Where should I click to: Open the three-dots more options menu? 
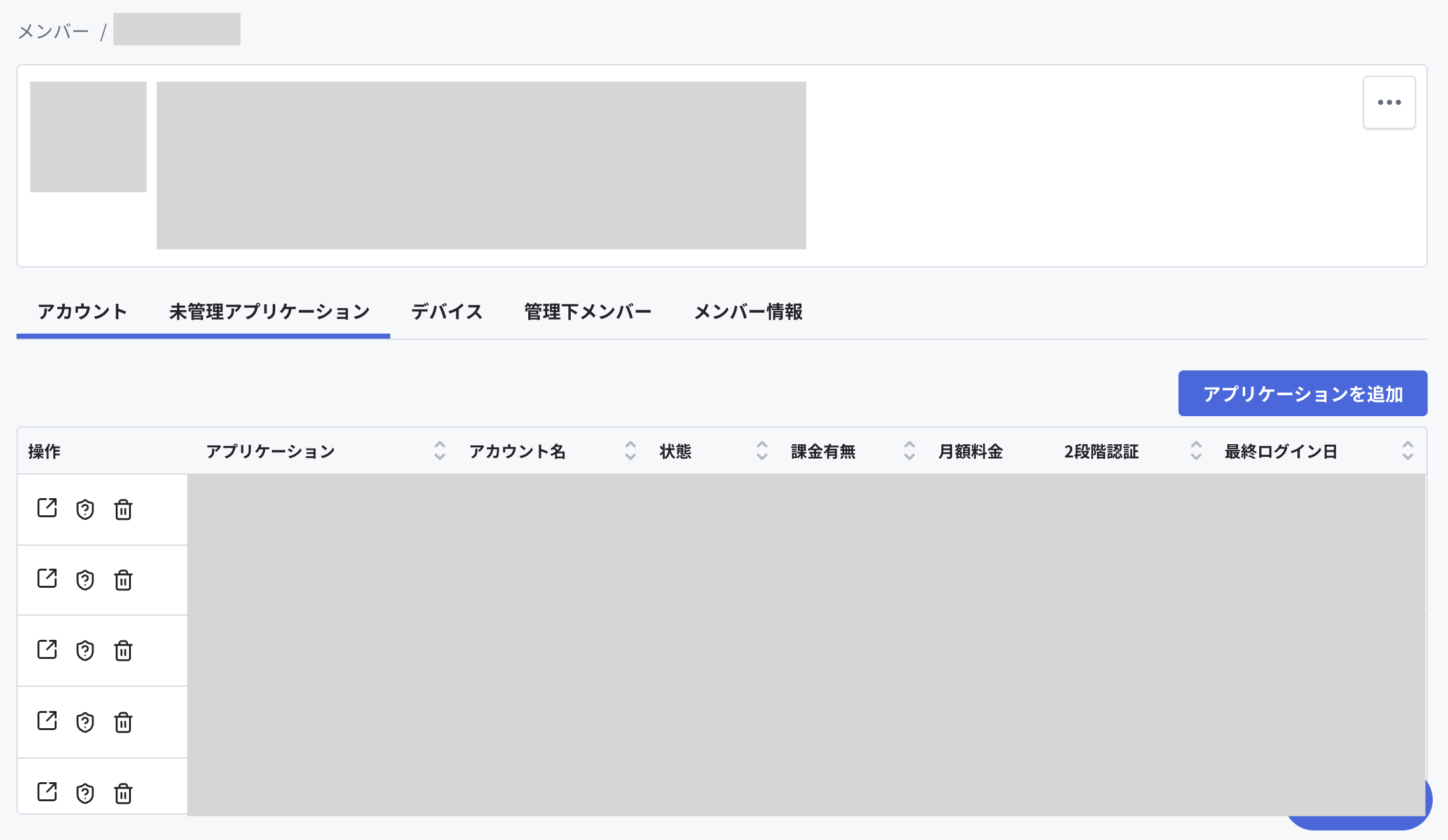pyautogui.click(x=1389, y=102)
